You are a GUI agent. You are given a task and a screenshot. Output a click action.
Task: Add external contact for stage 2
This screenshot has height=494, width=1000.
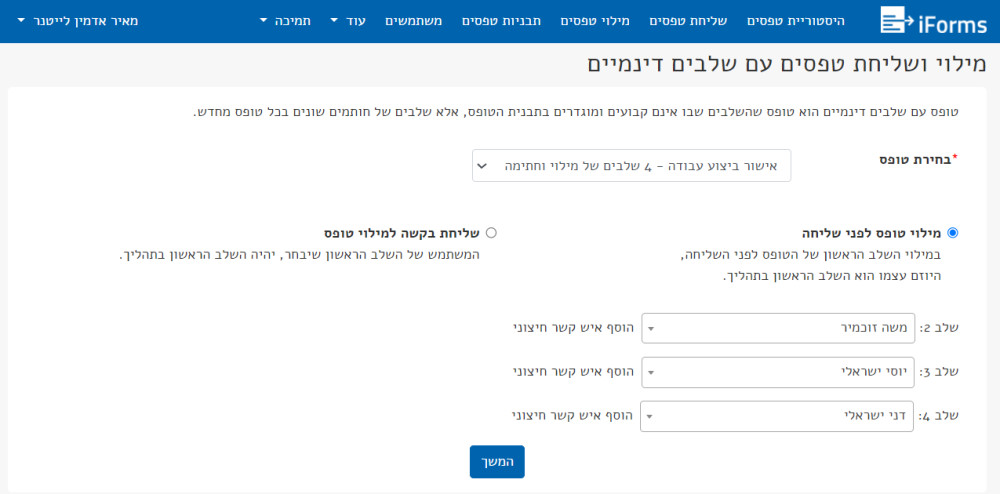573,328
